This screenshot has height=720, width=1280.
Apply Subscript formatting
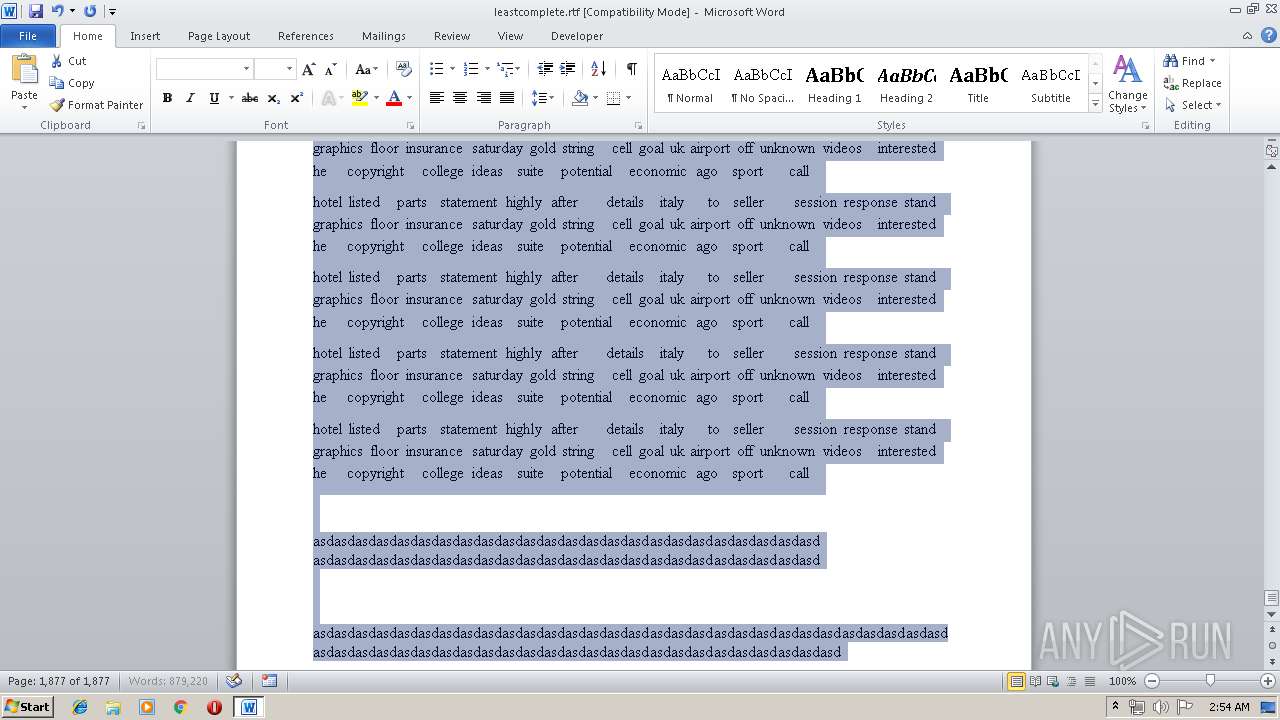tap(274, 98)
